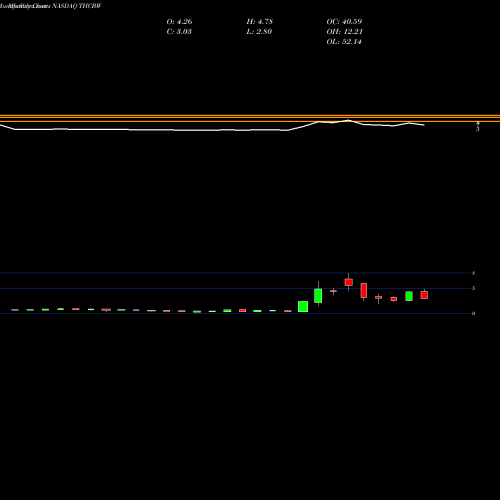The height and width of the screenshot is (500, 500).
Task: Click the OL: 52.14 reading
Action: coord(344,42)
